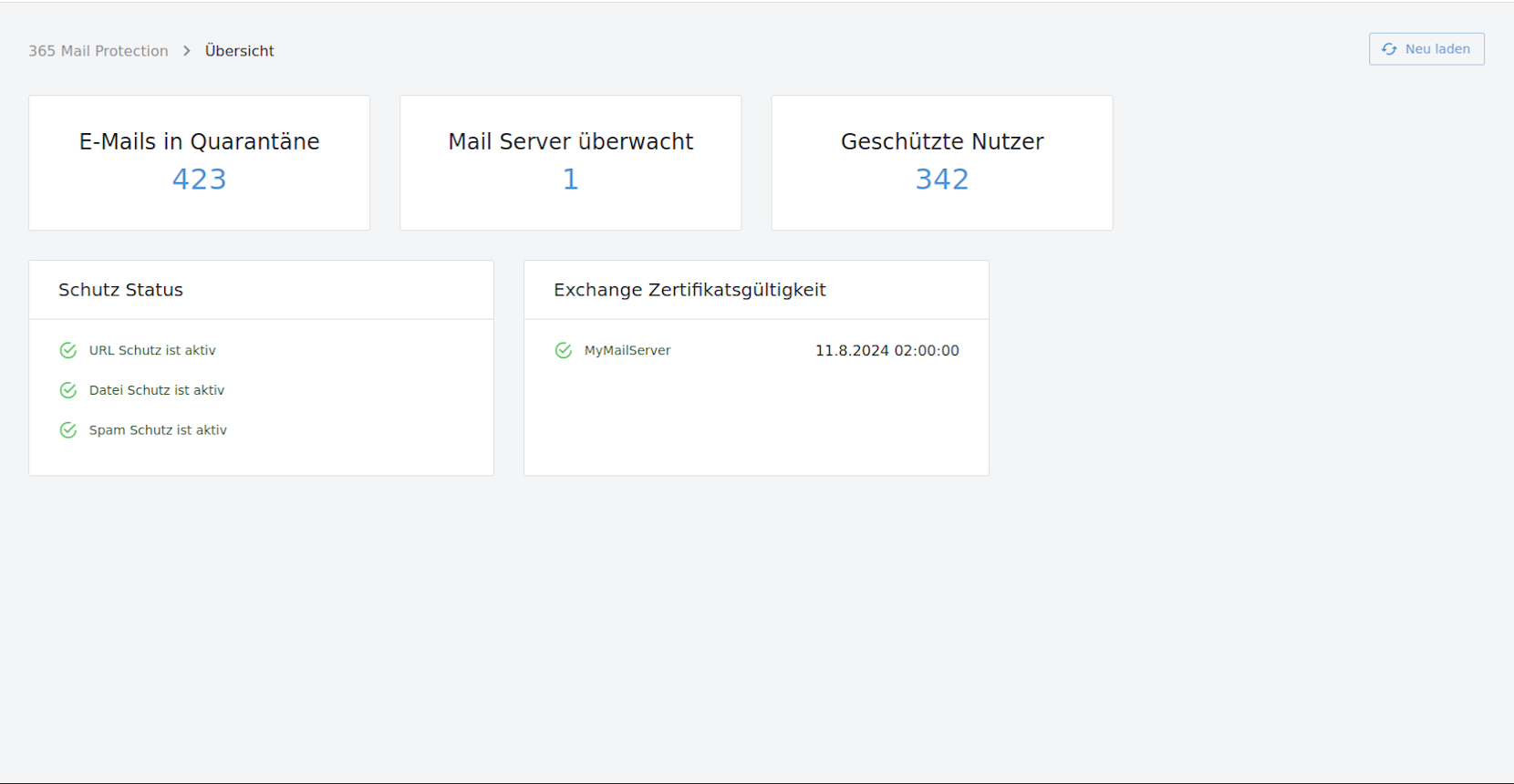1514x784 pixels.
Task: Open the 365 Mail Protection breadcrumb link
Action: tap(99, 51)
